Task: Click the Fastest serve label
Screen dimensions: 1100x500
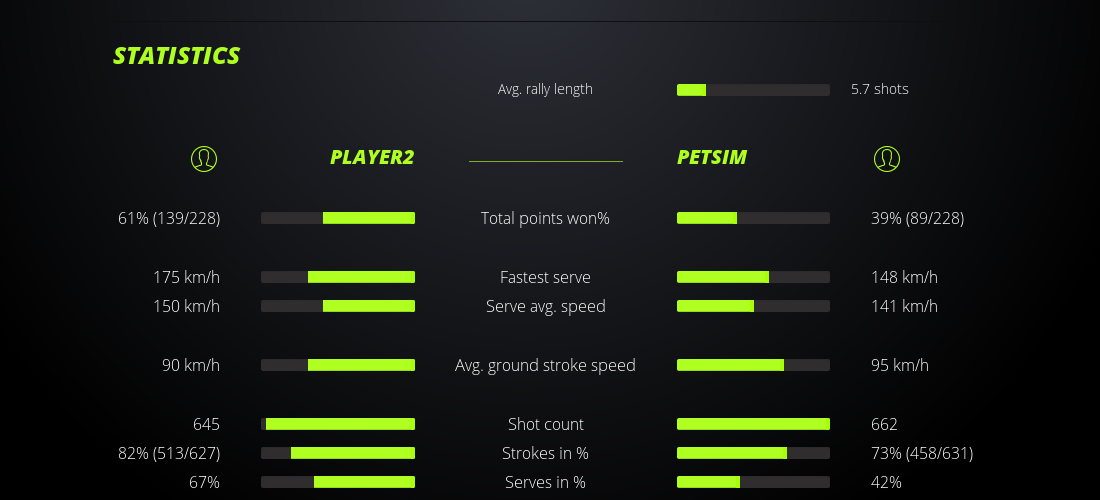Action: 545,277
